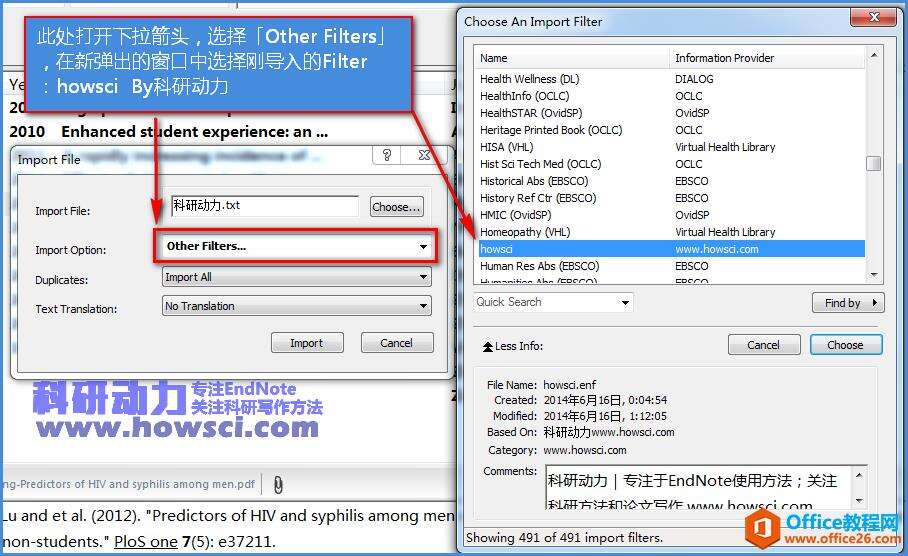Click the File Name howsci.enf value
The height and width of the screenshot is (556, 908).
point(570,385)
